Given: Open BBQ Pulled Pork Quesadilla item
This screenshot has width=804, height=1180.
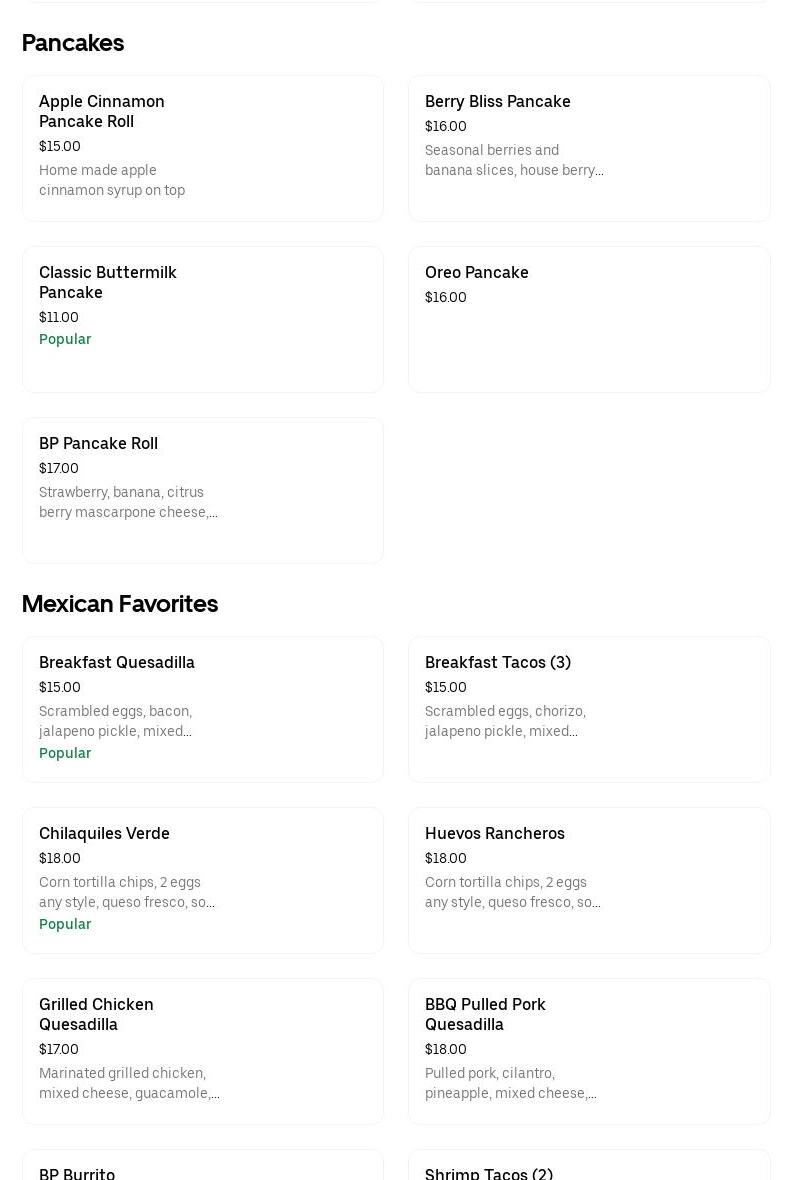Looking at the screenshot, I should pos(588,1051).
